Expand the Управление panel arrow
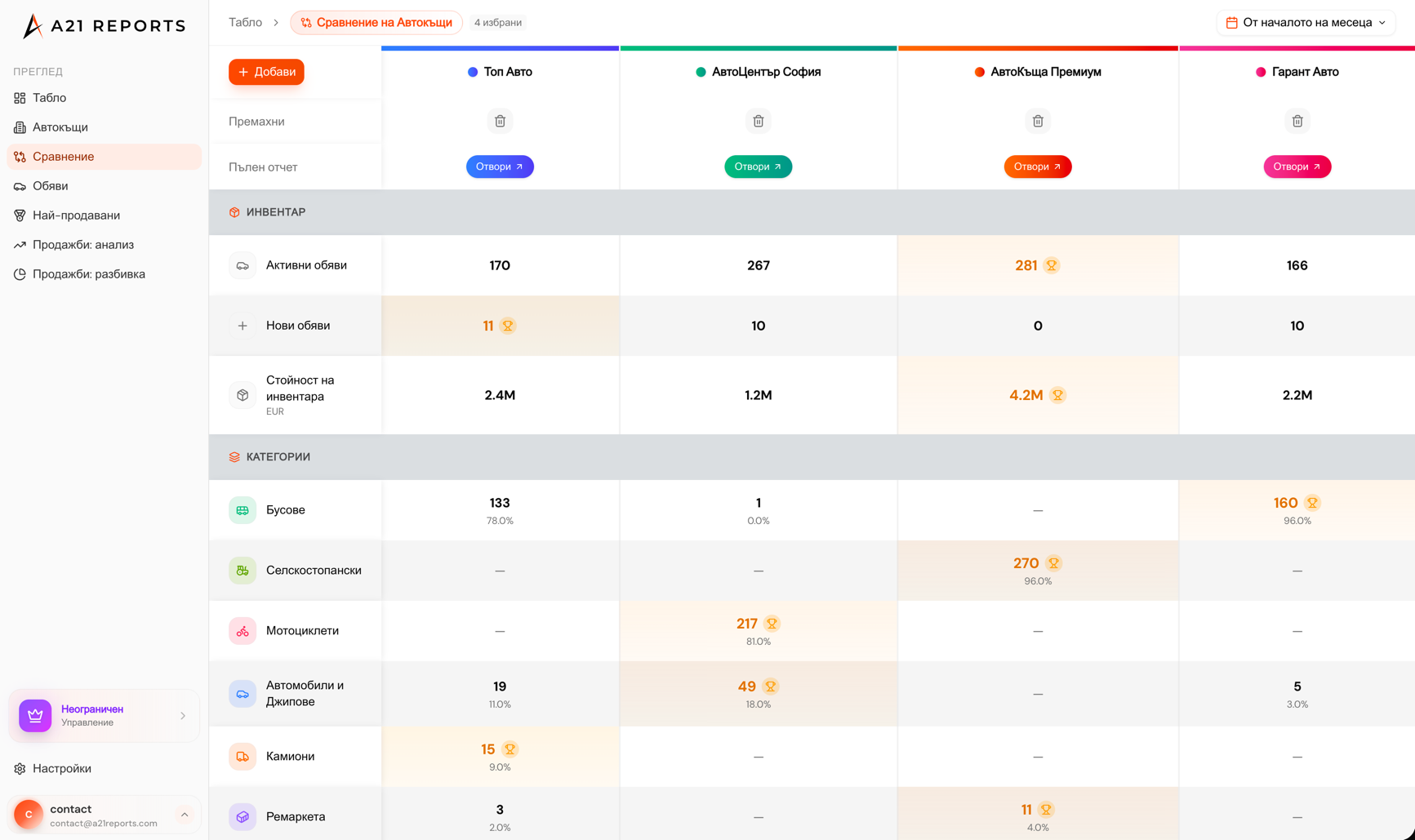 [183, 715]
